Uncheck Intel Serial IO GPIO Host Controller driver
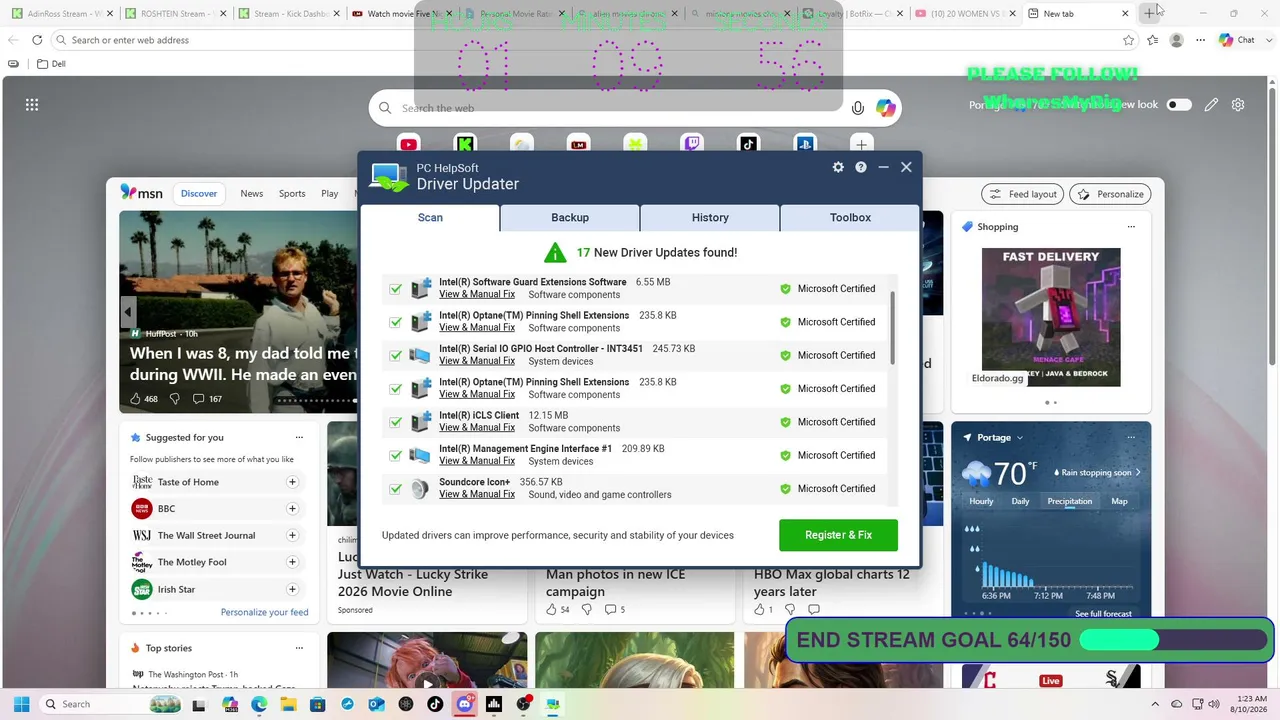Image resolution: width=1280 pixels, height=720 pixels. pos(396,355)
